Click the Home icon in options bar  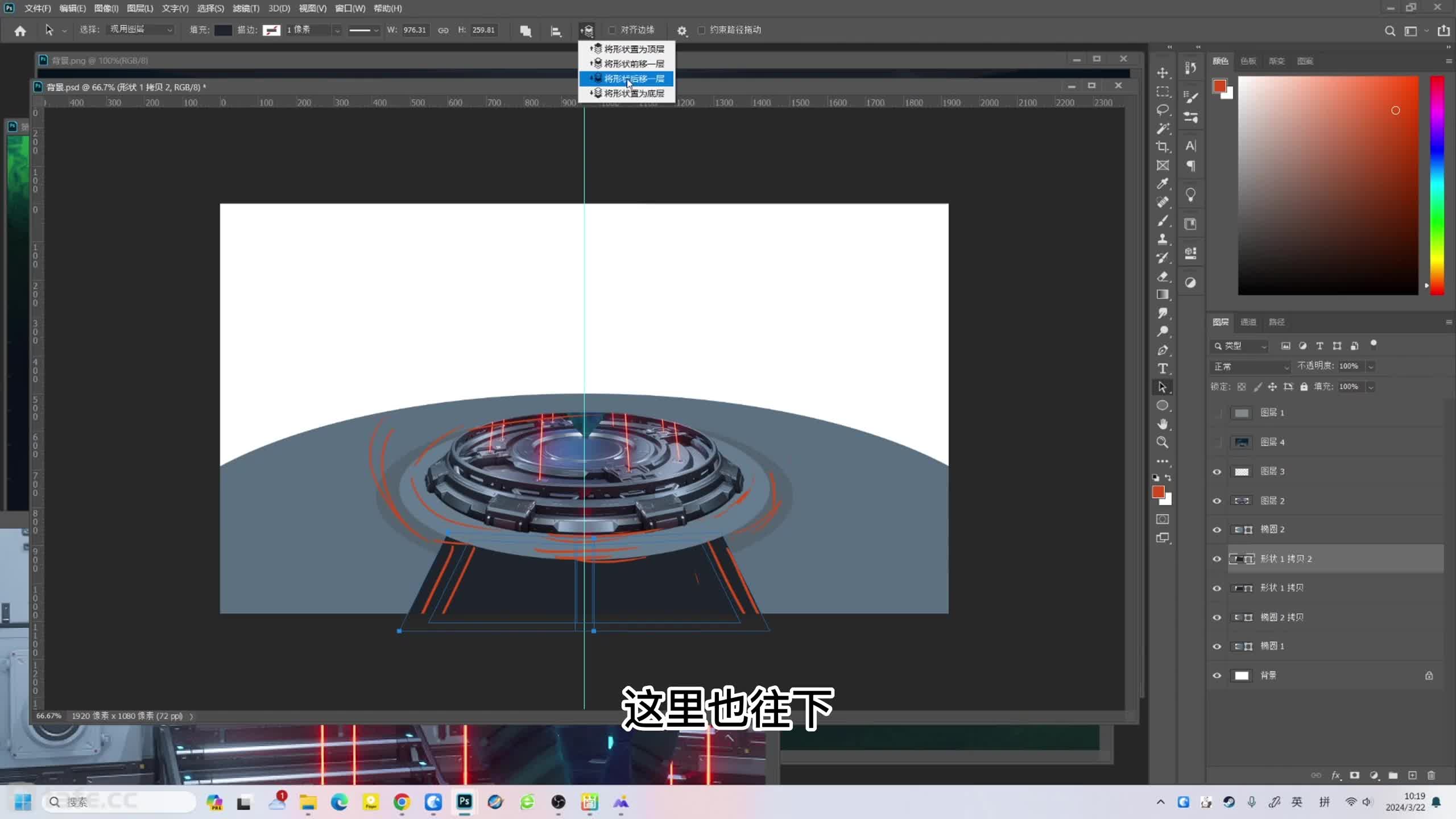20,31
